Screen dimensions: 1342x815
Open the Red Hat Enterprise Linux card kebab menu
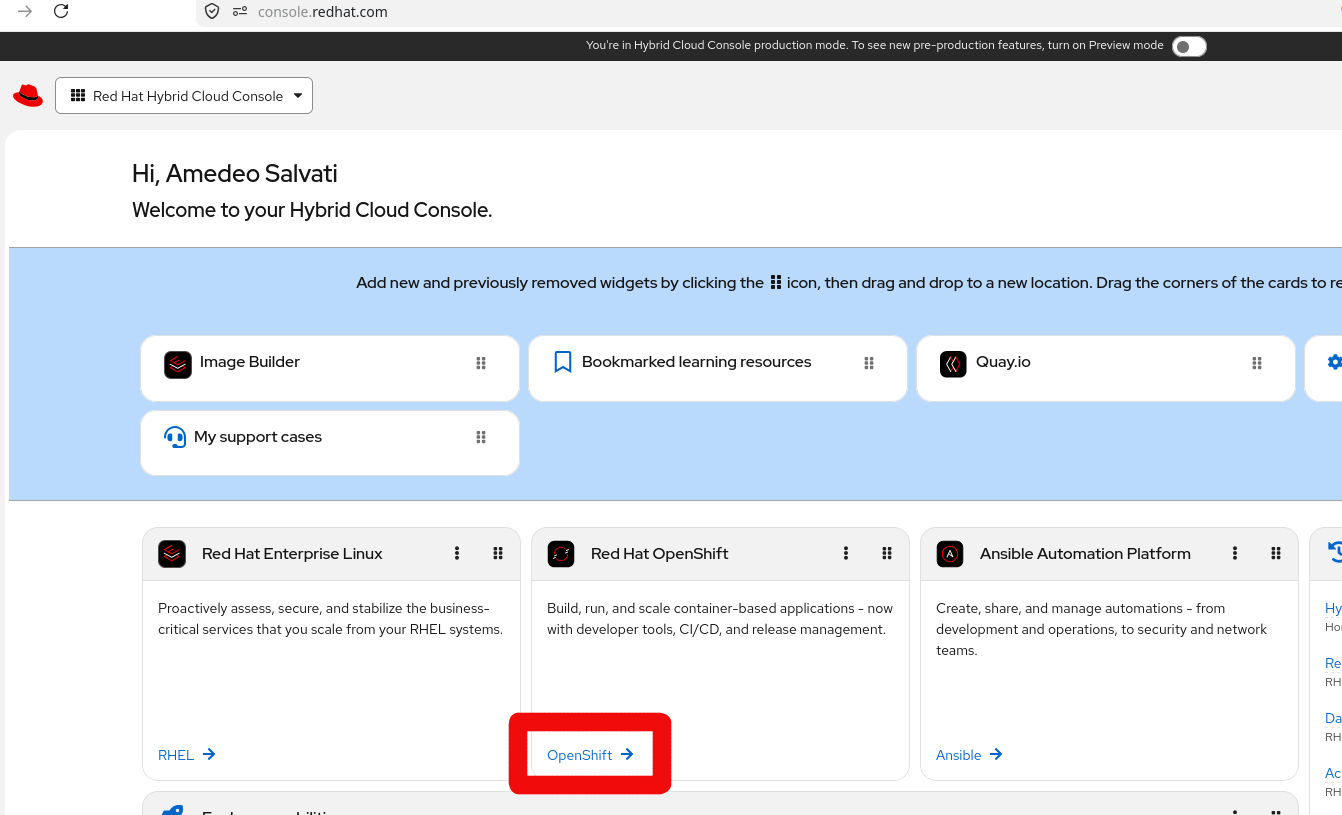[x=457, y=553]
